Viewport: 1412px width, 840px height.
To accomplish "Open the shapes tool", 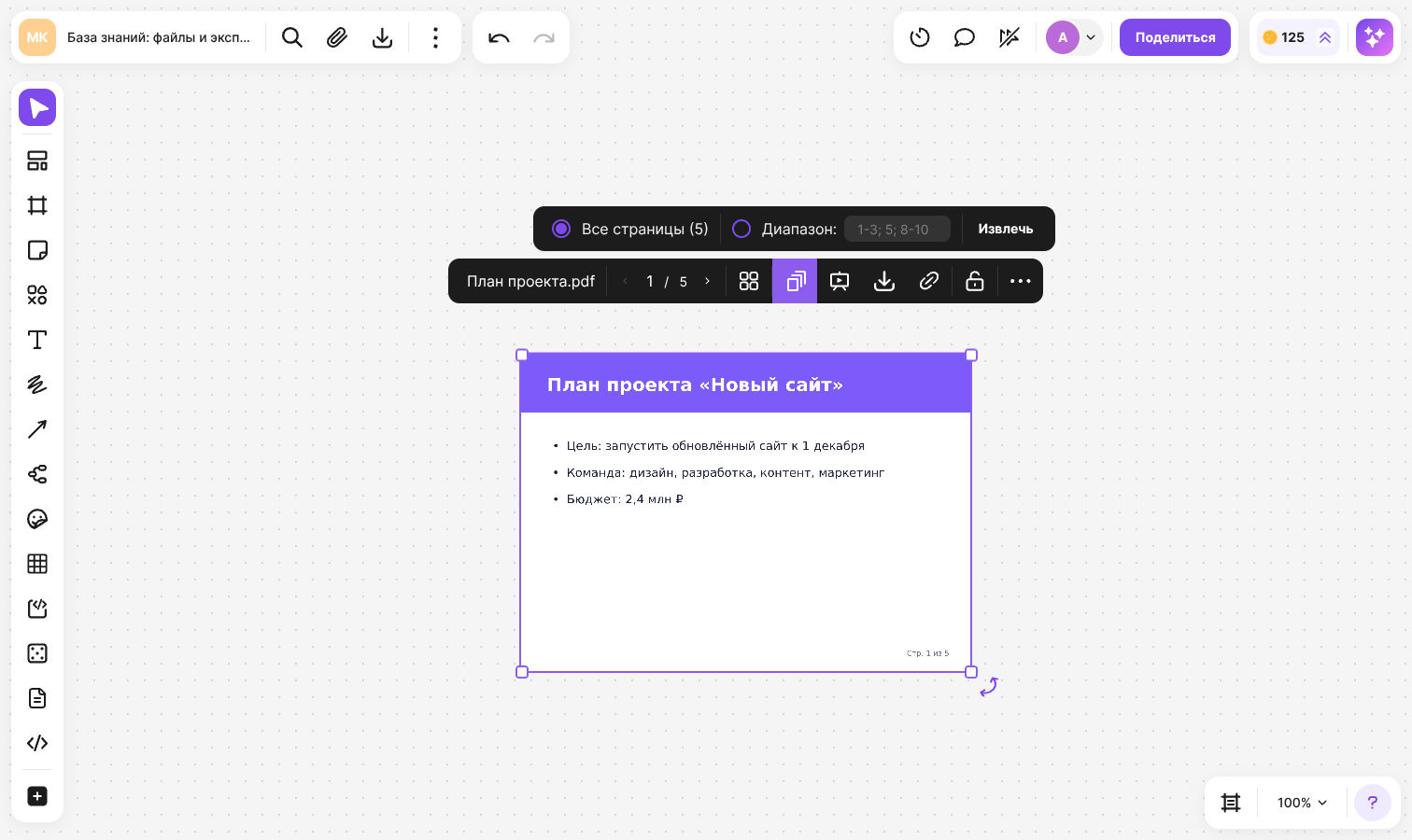I will pos(37,295).
